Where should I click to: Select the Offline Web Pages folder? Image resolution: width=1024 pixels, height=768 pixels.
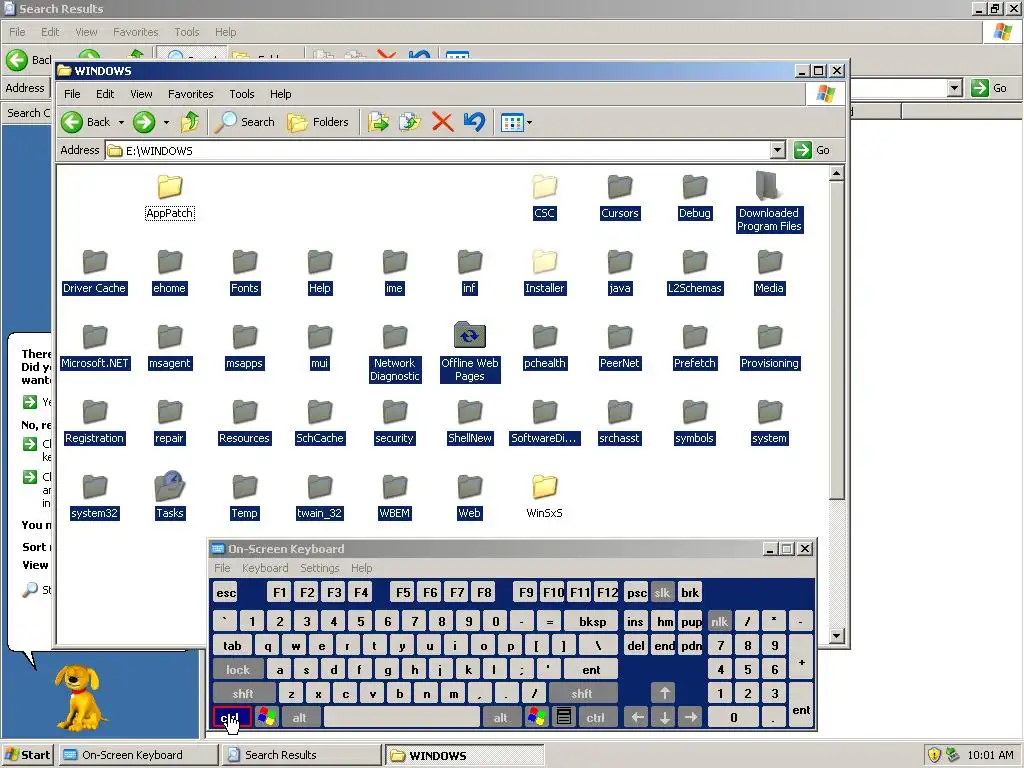pyautogui.click(x=470, y=352)
